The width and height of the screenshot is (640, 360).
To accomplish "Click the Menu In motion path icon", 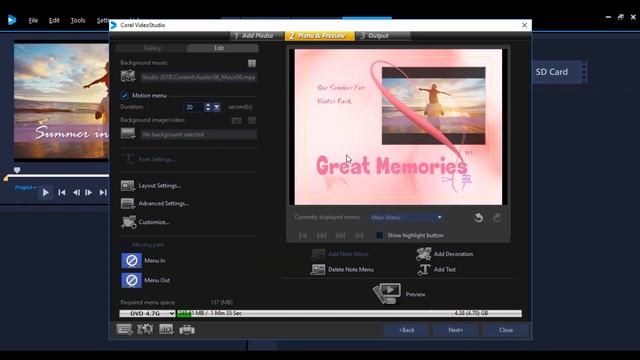I will tap(131, 260).
